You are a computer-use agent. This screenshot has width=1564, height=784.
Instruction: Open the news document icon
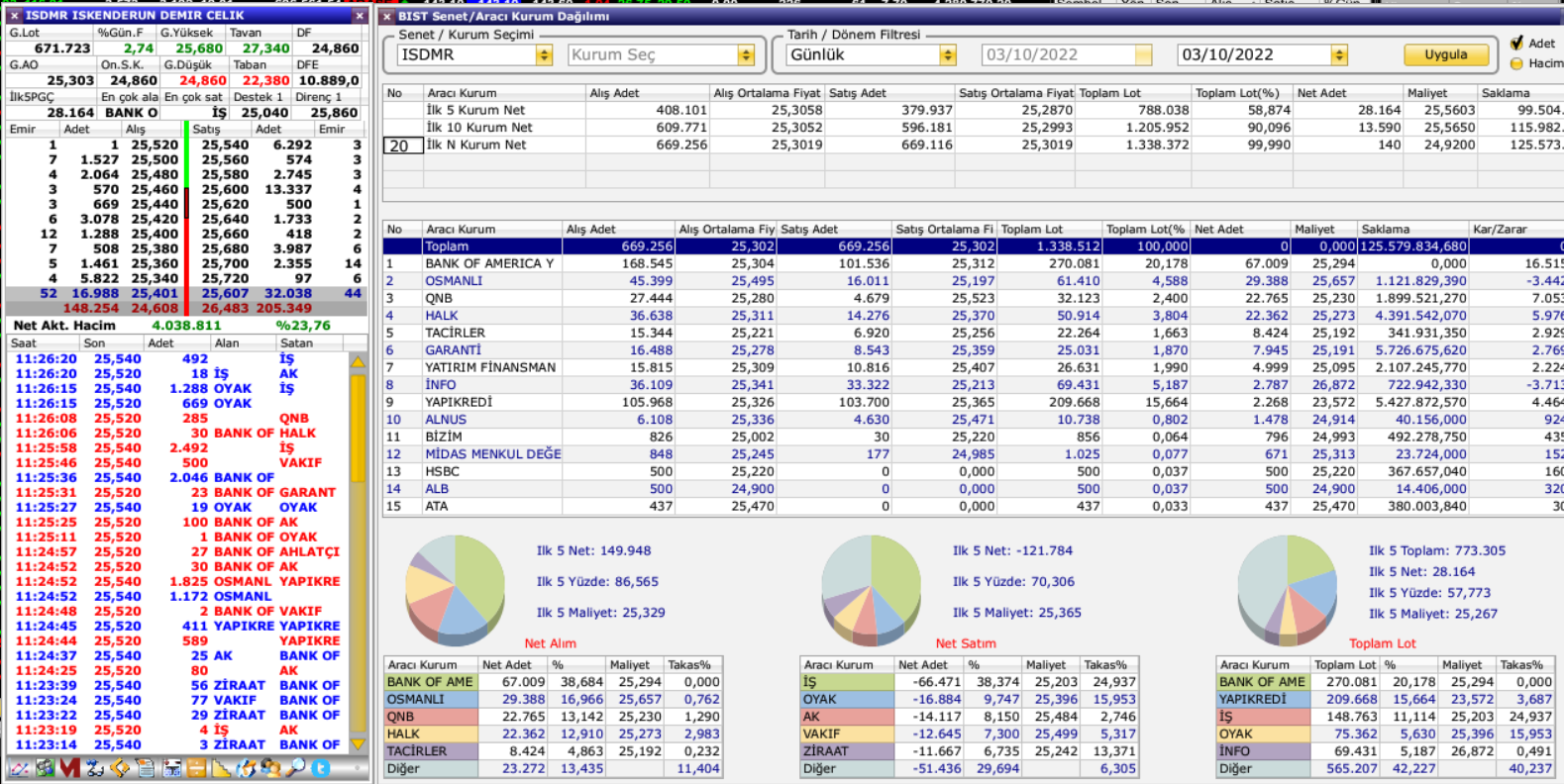(146, 767)
